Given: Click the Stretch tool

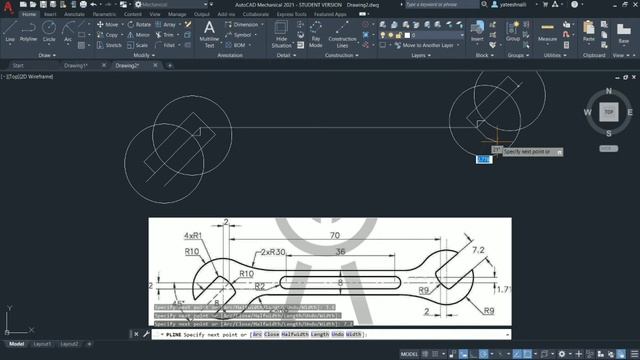Looking at the screenshot, I should [x=109, y=45].
